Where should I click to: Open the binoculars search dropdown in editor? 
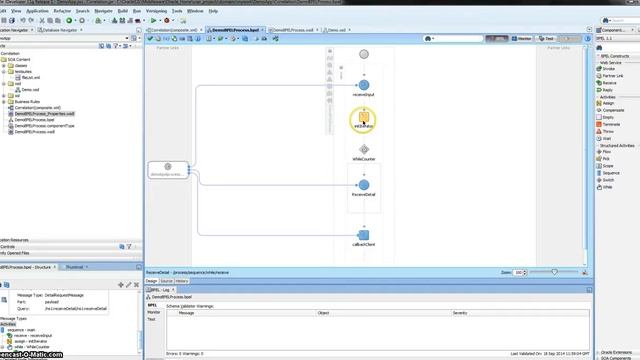point(429,38)
